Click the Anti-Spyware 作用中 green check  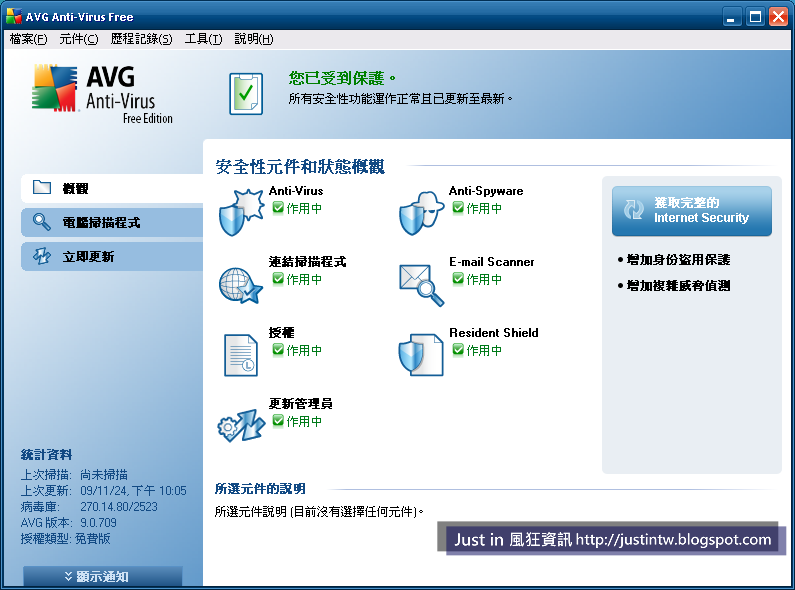pyautogui.click(x=458, y=207)
